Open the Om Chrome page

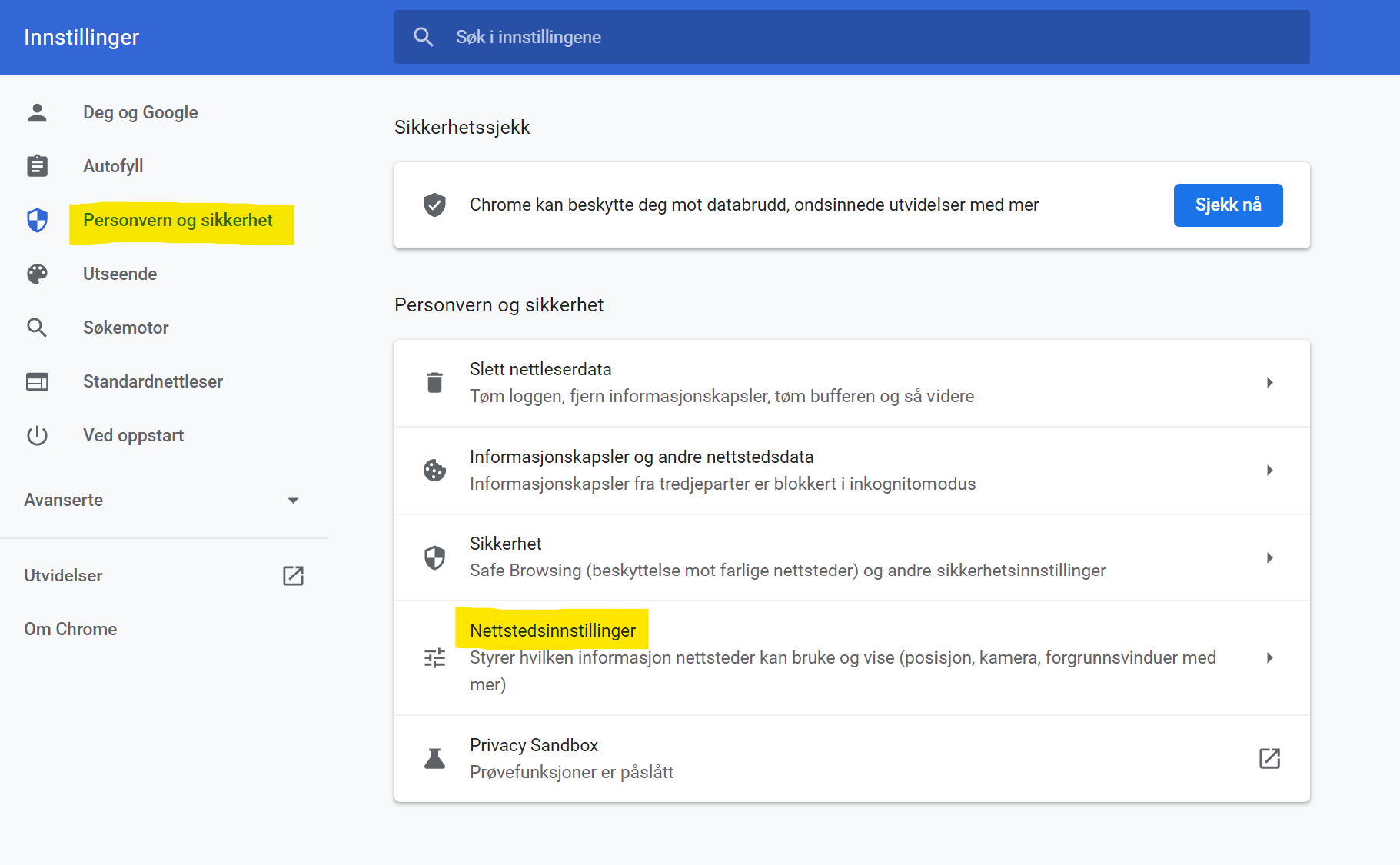[x=71, y=629]
